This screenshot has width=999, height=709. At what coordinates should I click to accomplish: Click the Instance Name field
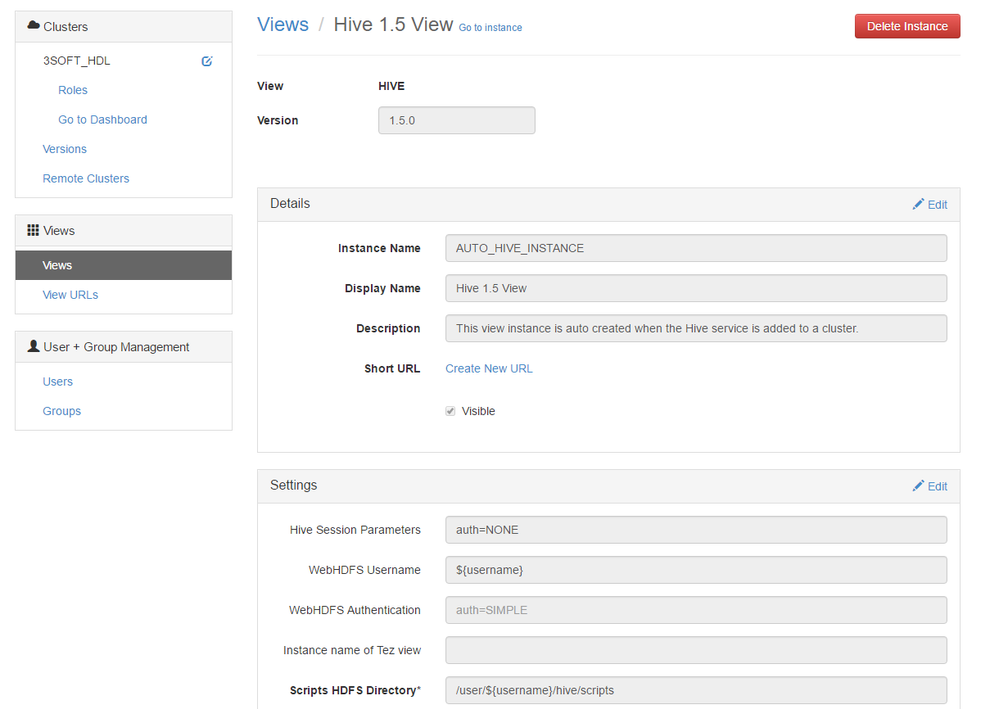[696, 248]
